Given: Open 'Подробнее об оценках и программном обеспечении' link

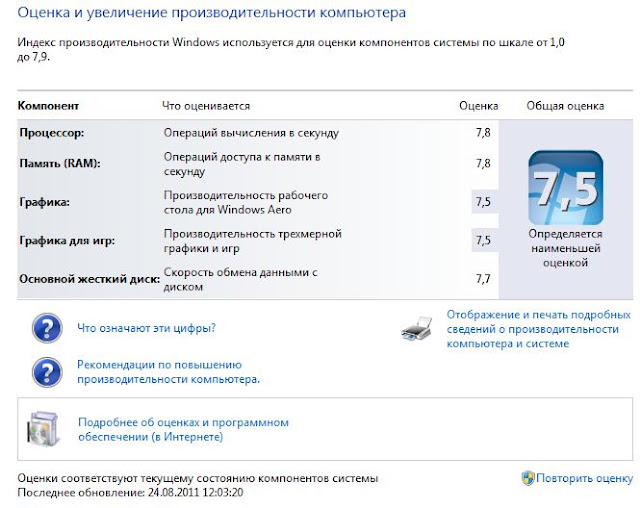Looking at the screenshot, I should [183, 429].
